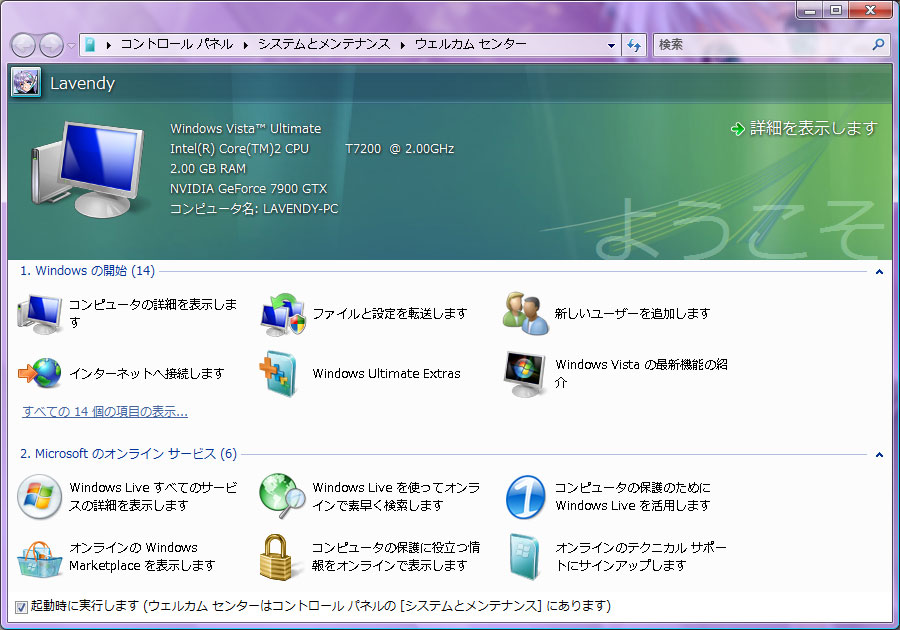
Task: Click the Windows Ultimate Extras icon
Action: click(x=278, y=374)
